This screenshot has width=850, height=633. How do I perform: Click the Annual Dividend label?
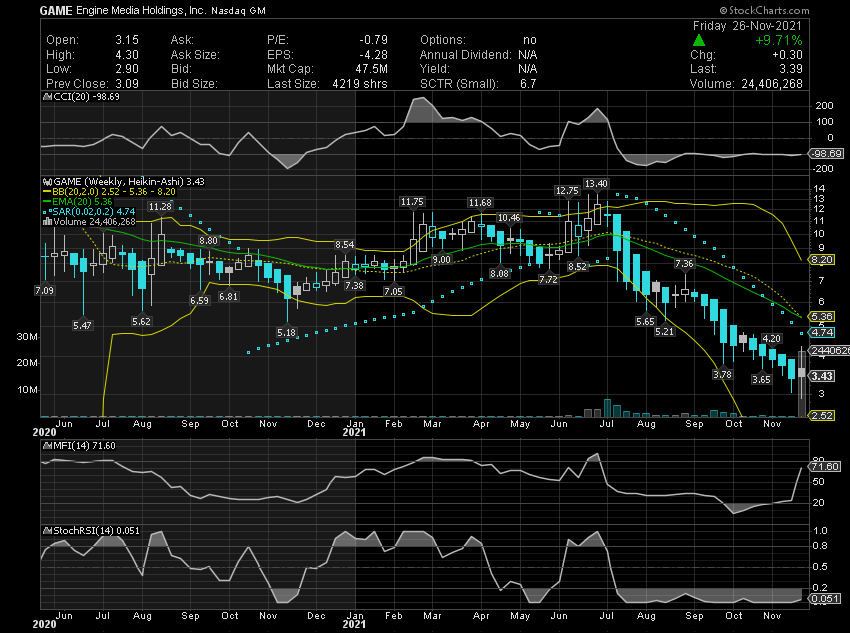(x=465, y=55)
